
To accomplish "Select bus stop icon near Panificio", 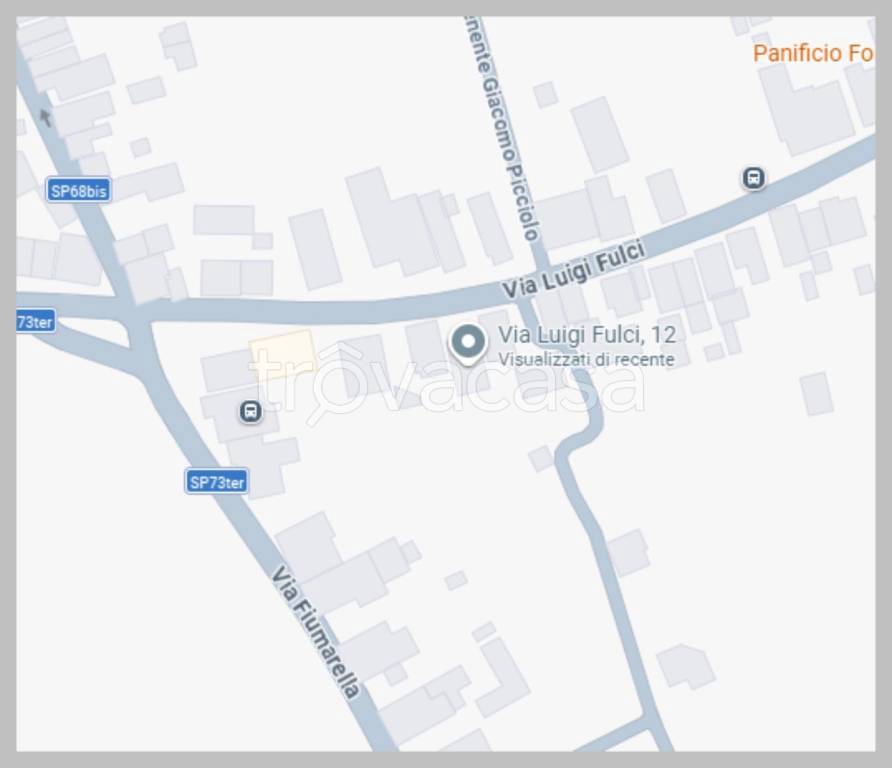I will pyautogui.click(x=754, y=178).
